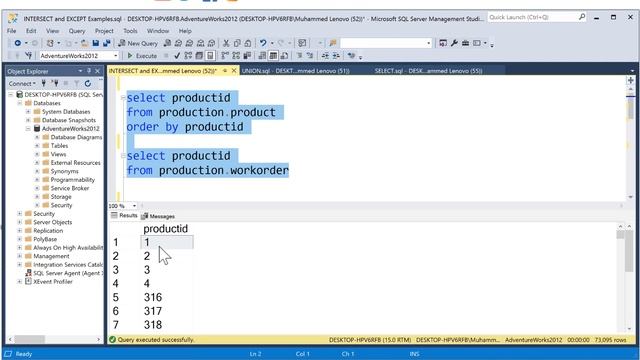640x360 pixels.
Task: Click the Copy icon in toolbar
Action: coord(237,43)
